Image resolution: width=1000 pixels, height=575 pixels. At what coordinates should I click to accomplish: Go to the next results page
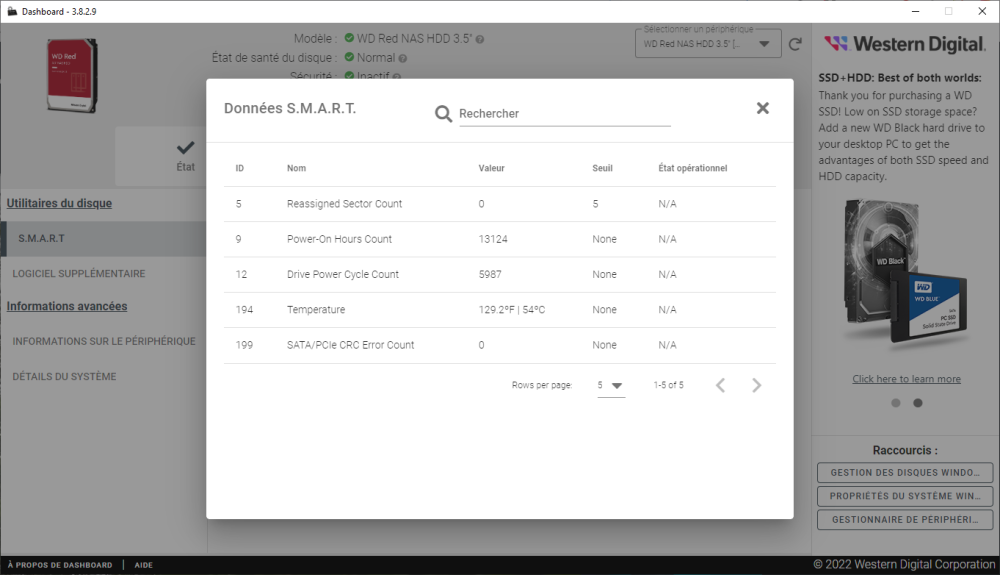click(x=756, y=385)
